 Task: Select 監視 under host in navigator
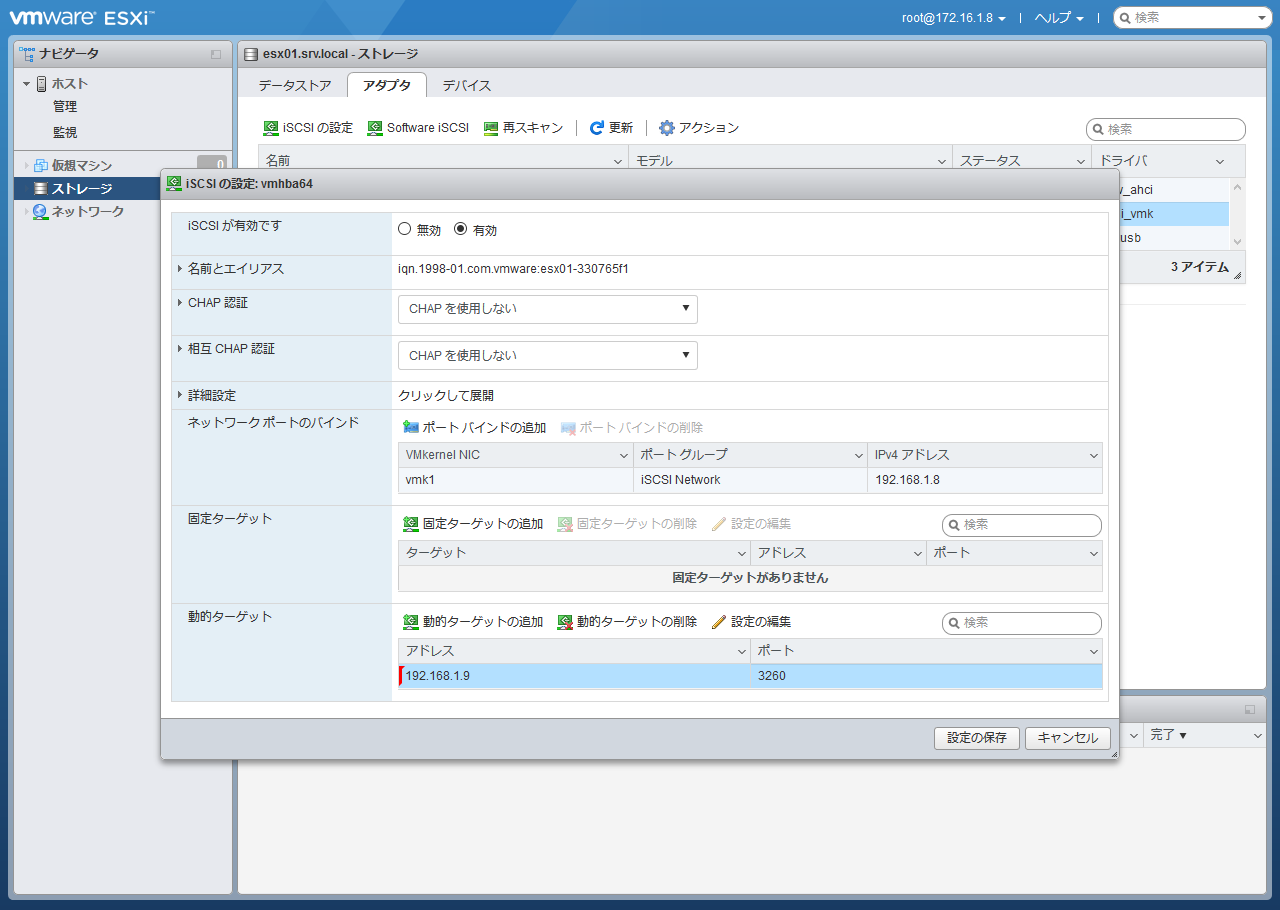click(x=65, y=132)
